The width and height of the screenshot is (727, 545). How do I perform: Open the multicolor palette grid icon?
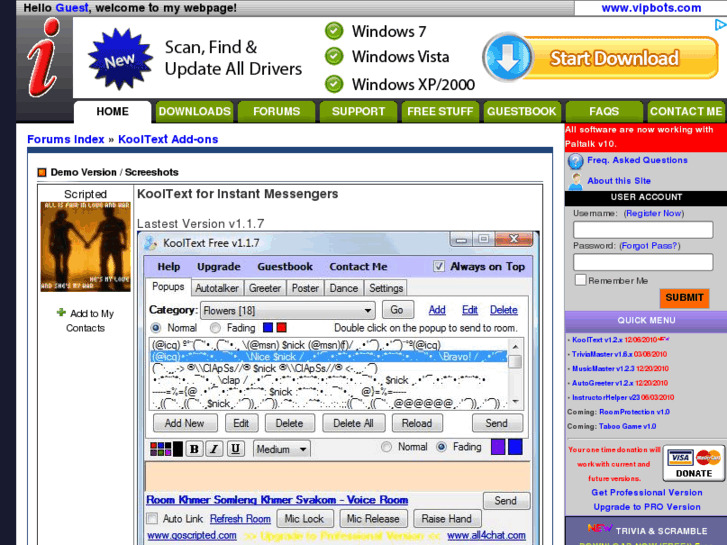[x=160, y=449]
